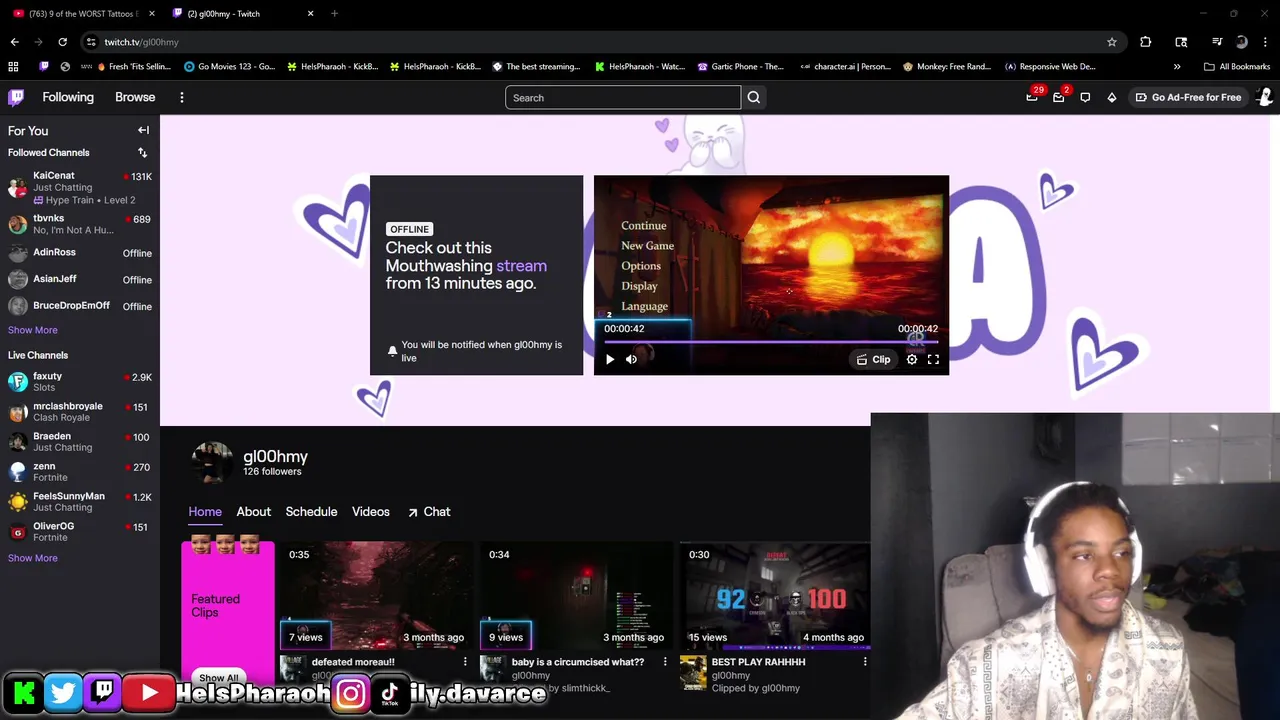Open the Gartic Phone bookmark
Screen dimensions: 1280x720
741,66
